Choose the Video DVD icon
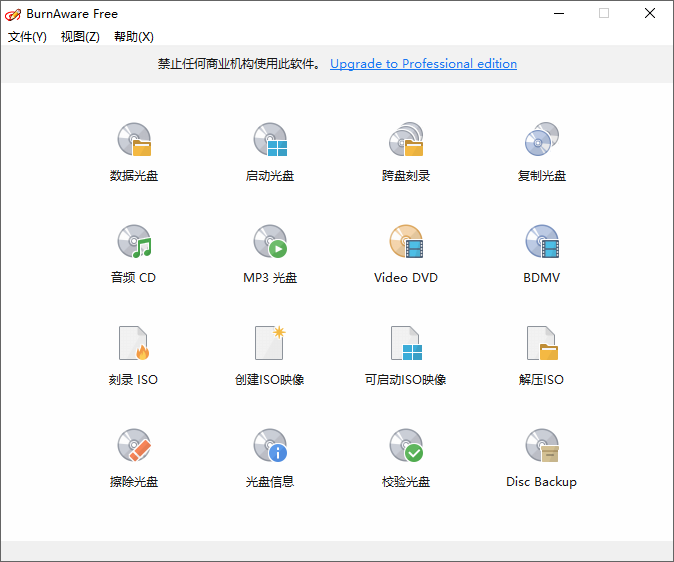 click(x=406, y=241)
